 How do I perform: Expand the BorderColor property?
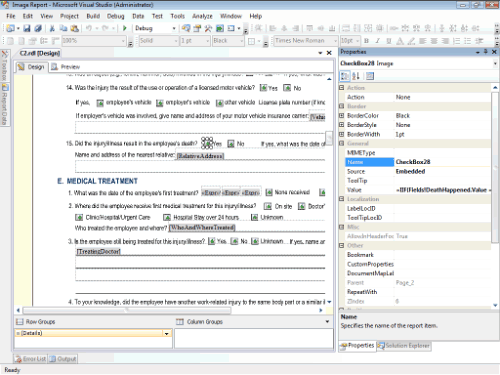[341, 115]
